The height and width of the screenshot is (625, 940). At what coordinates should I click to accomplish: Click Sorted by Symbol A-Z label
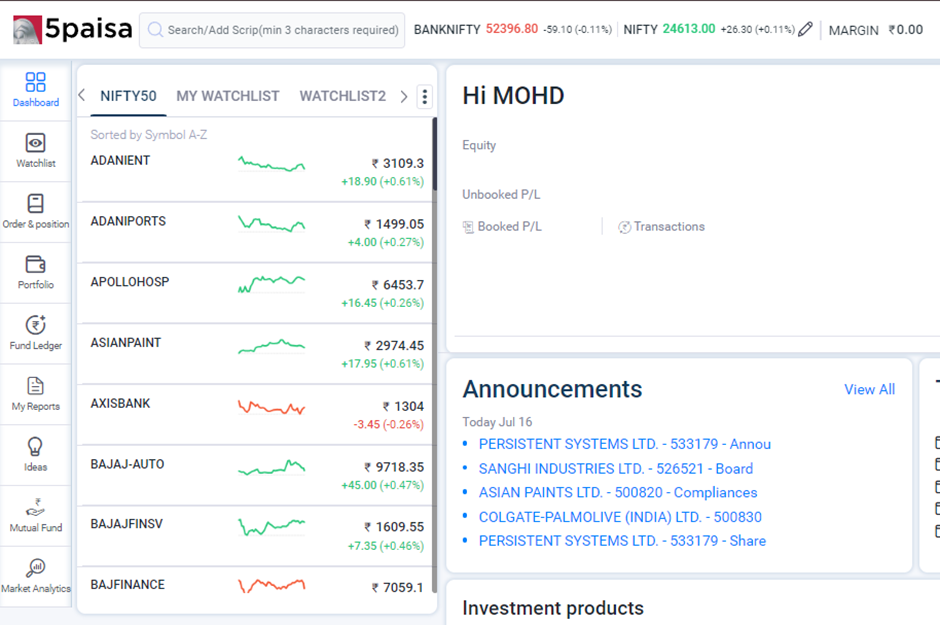[149, 135]
